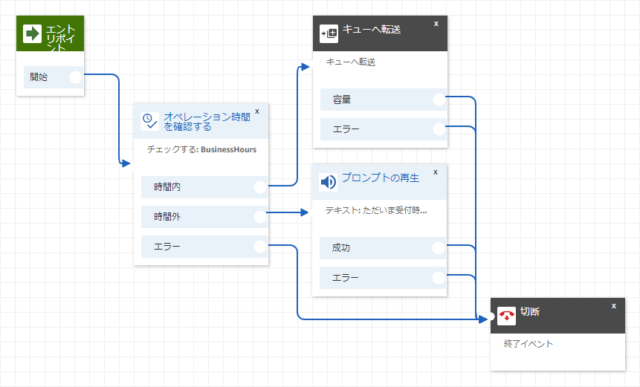The height and width of the screenshot is (387, 640).
Task: Click the 終了イベント text
Action: 528,344
